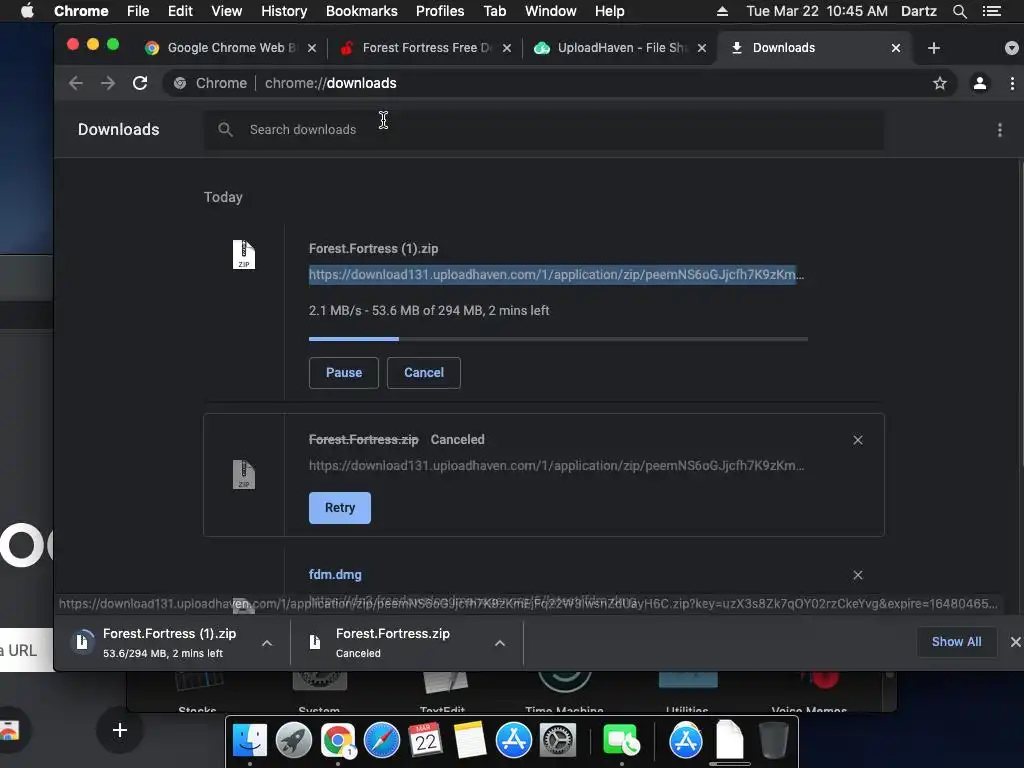Open Spotlight search in menu bar

(959, 11)
